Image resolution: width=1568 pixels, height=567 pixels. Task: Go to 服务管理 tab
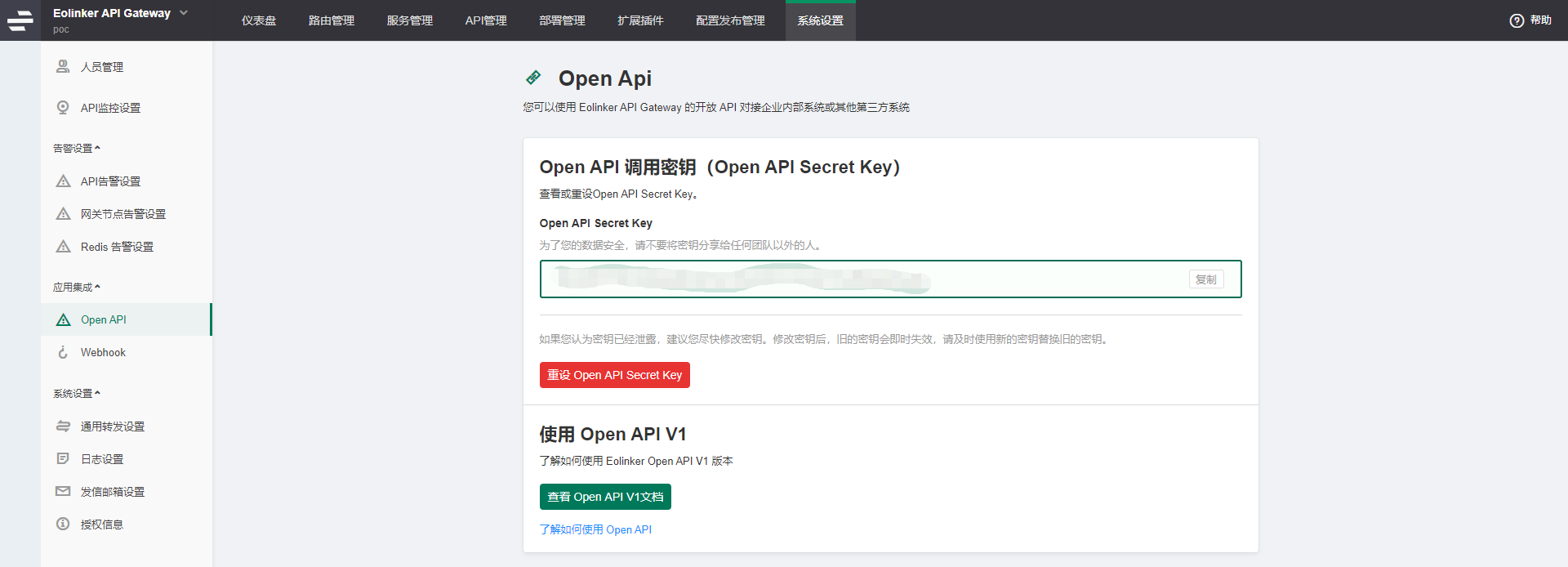pos(410,20)
